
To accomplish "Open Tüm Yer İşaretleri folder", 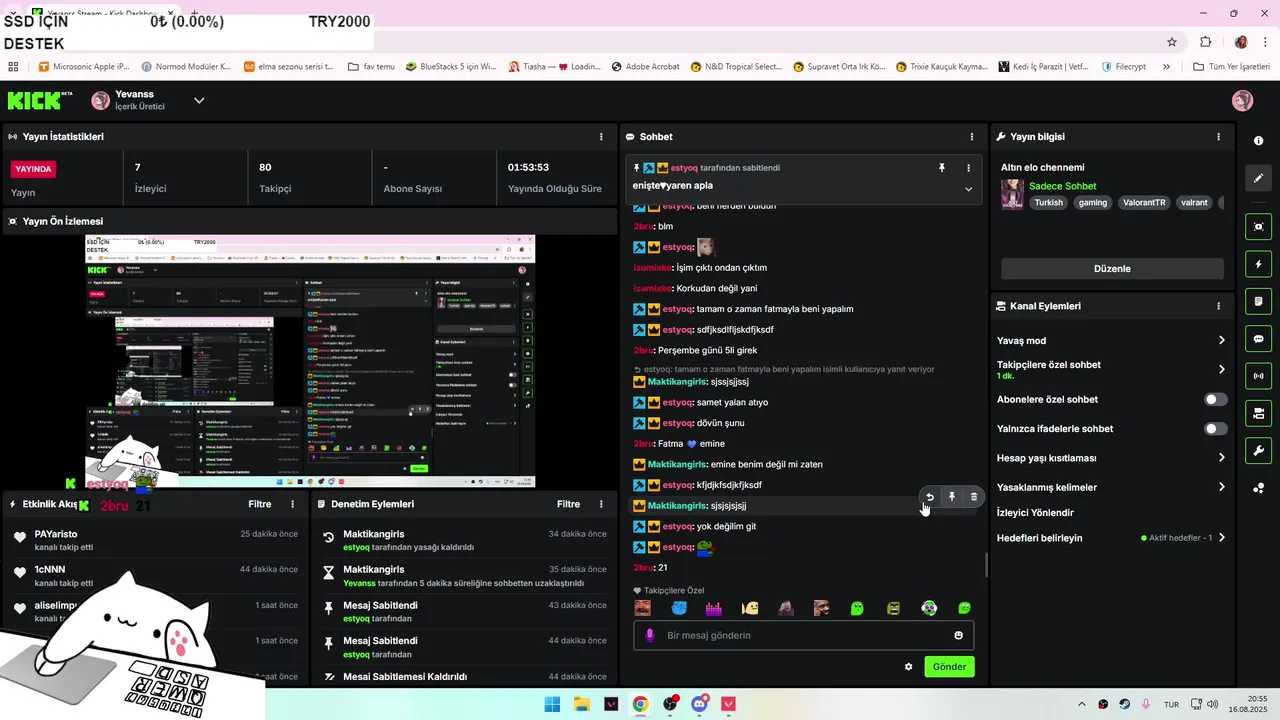I will pos(1231,67).
